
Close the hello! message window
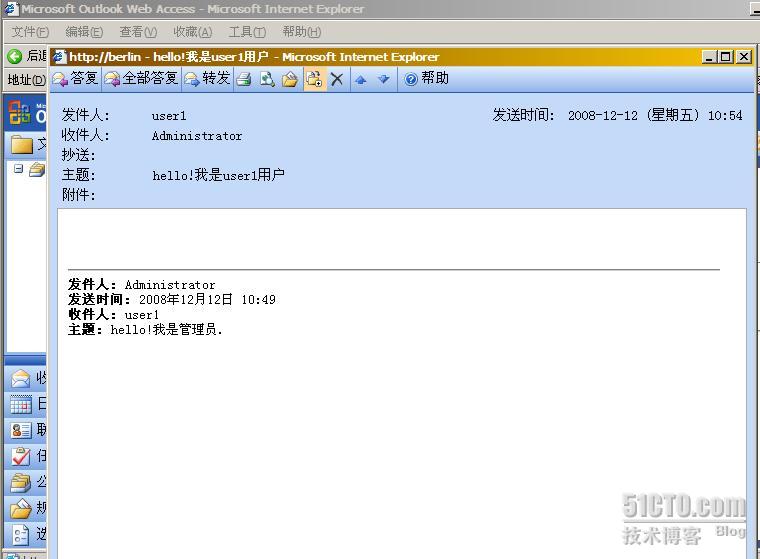coord(743,57)
